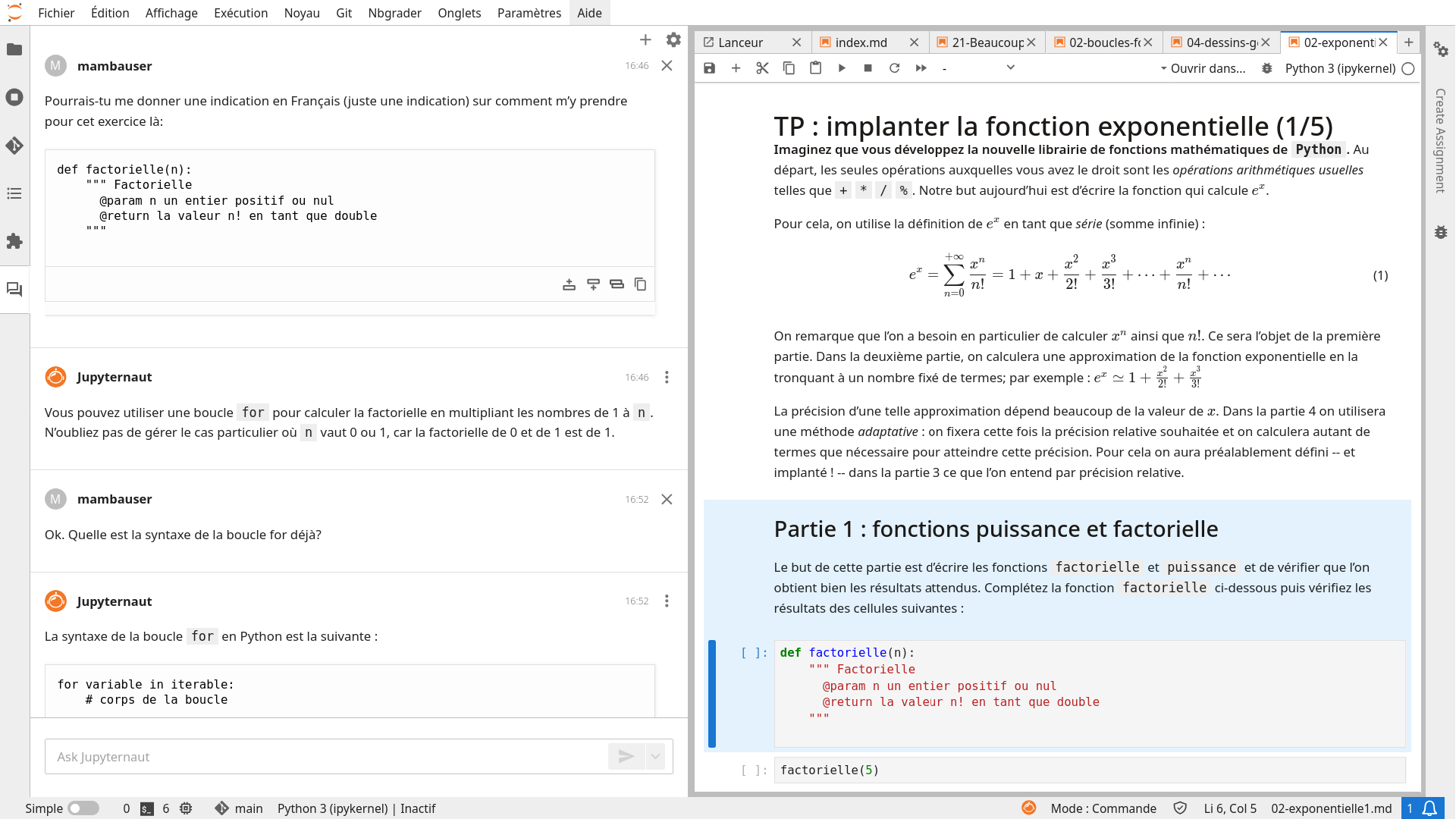Switch to the index.md tab
Image resolution: width=1456 pixels, height=819 pixels.
(861, 42)
